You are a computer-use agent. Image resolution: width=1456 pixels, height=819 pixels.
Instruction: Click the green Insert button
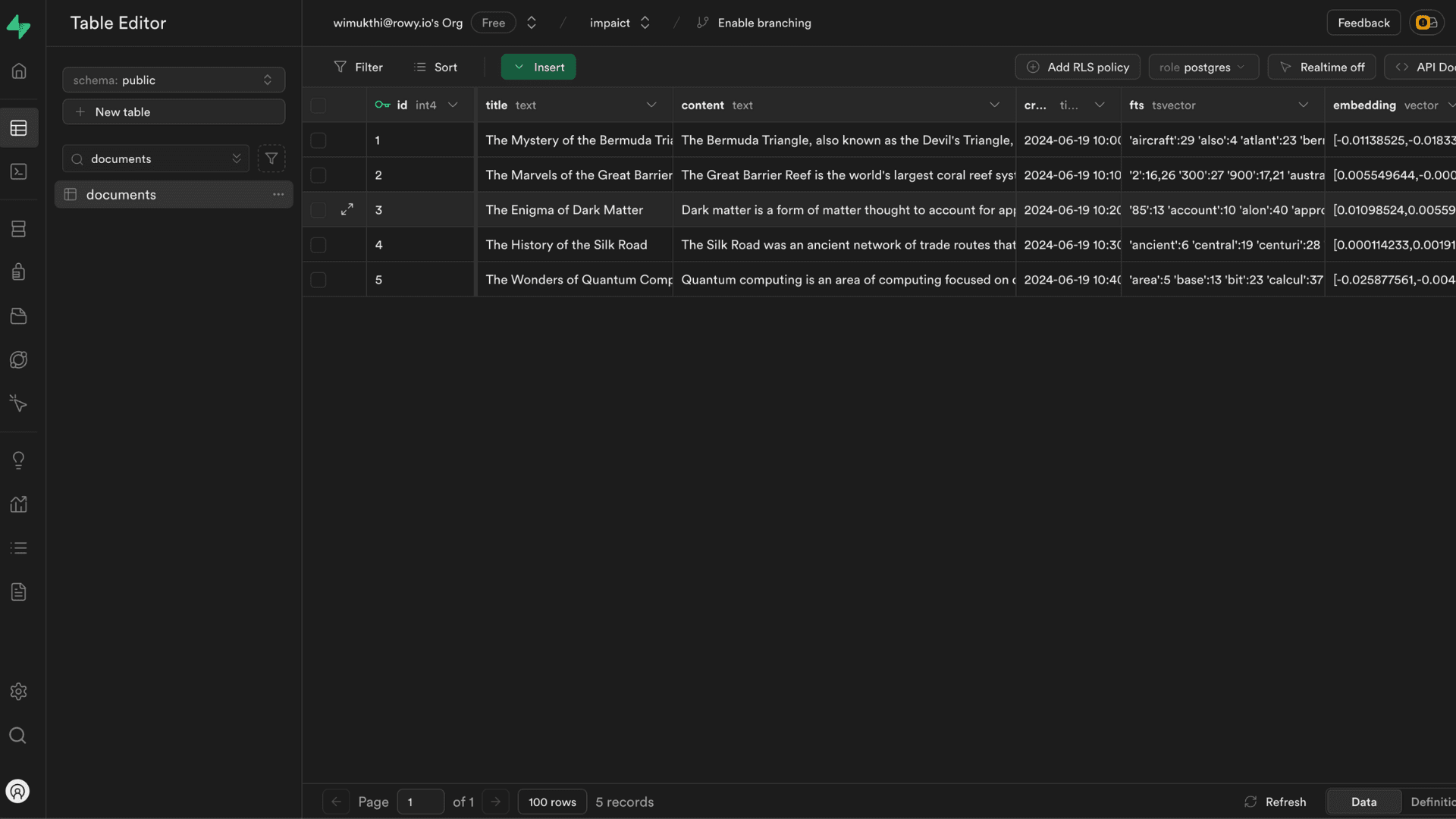tap(538, 67)
